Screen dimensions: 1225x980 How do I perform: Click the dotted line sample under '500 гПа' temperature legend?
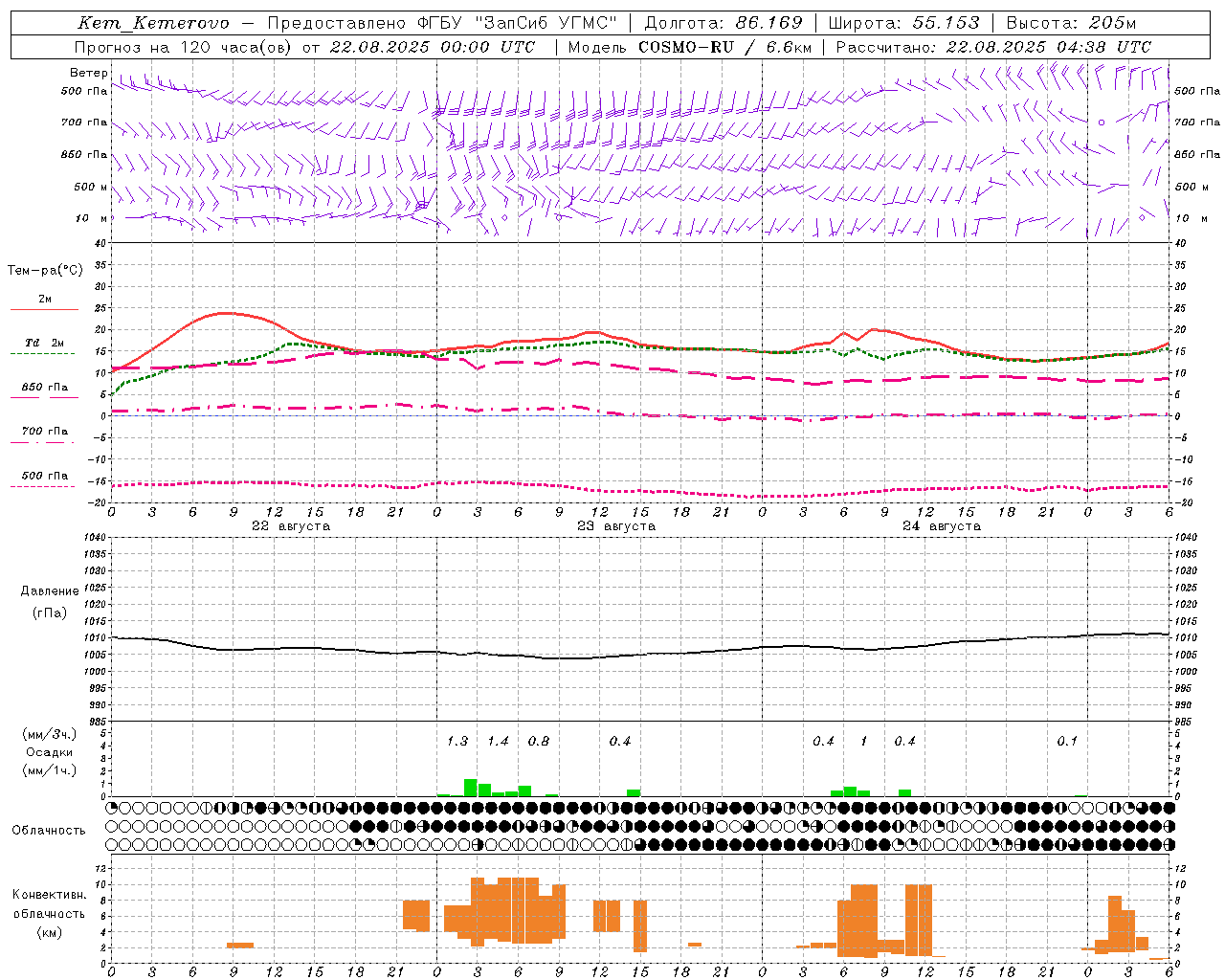pyautogui.click(x=42, y=486)
